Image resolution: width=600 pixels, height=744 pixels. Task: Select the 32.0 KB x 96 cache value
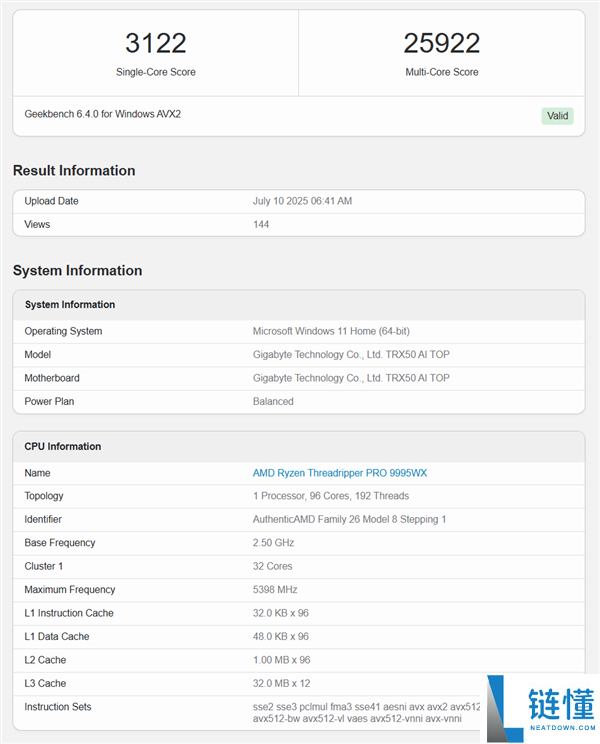click(x=281, y=614)
